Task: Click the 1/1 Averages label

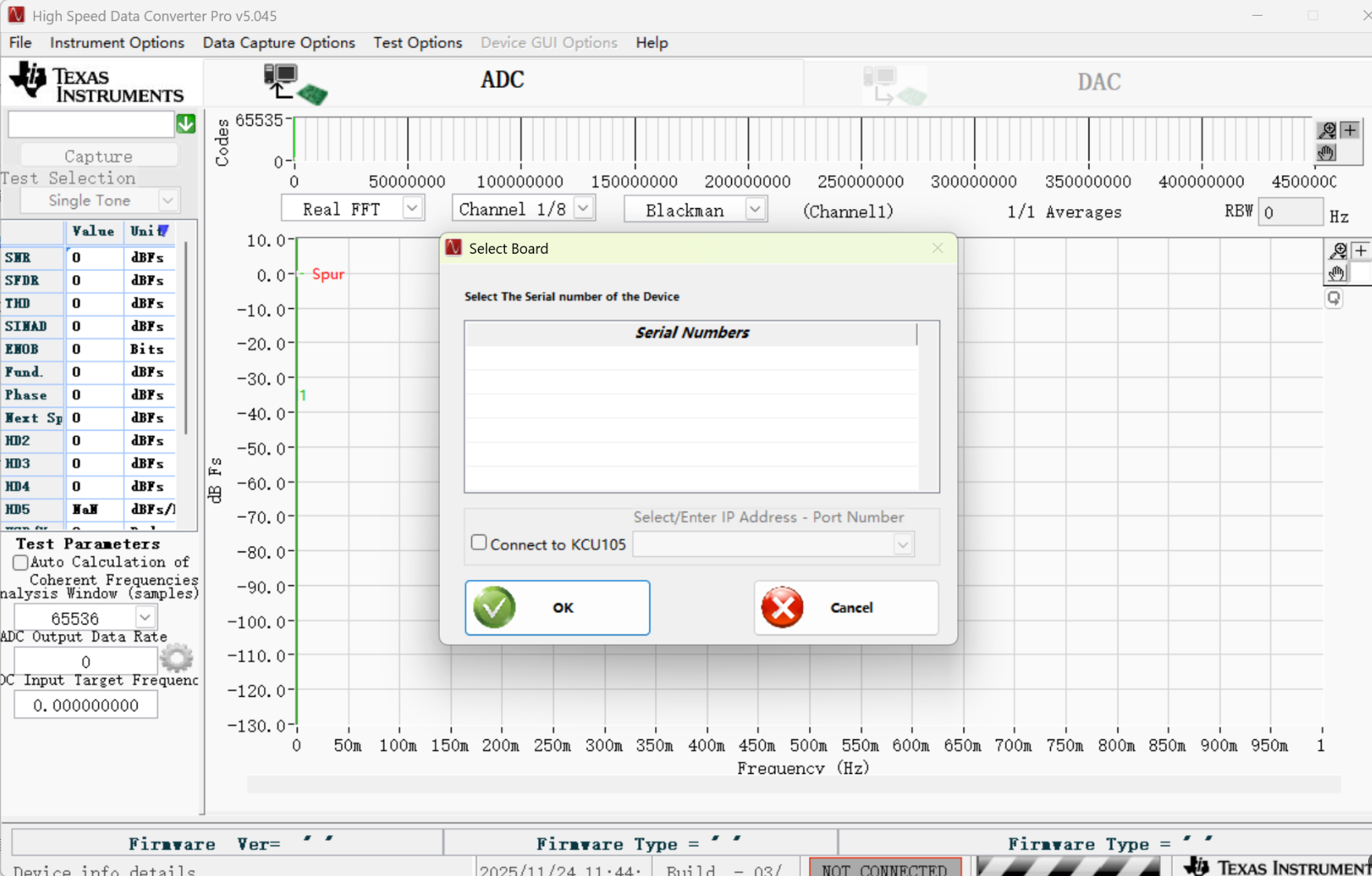Action: coord(1064,212)
